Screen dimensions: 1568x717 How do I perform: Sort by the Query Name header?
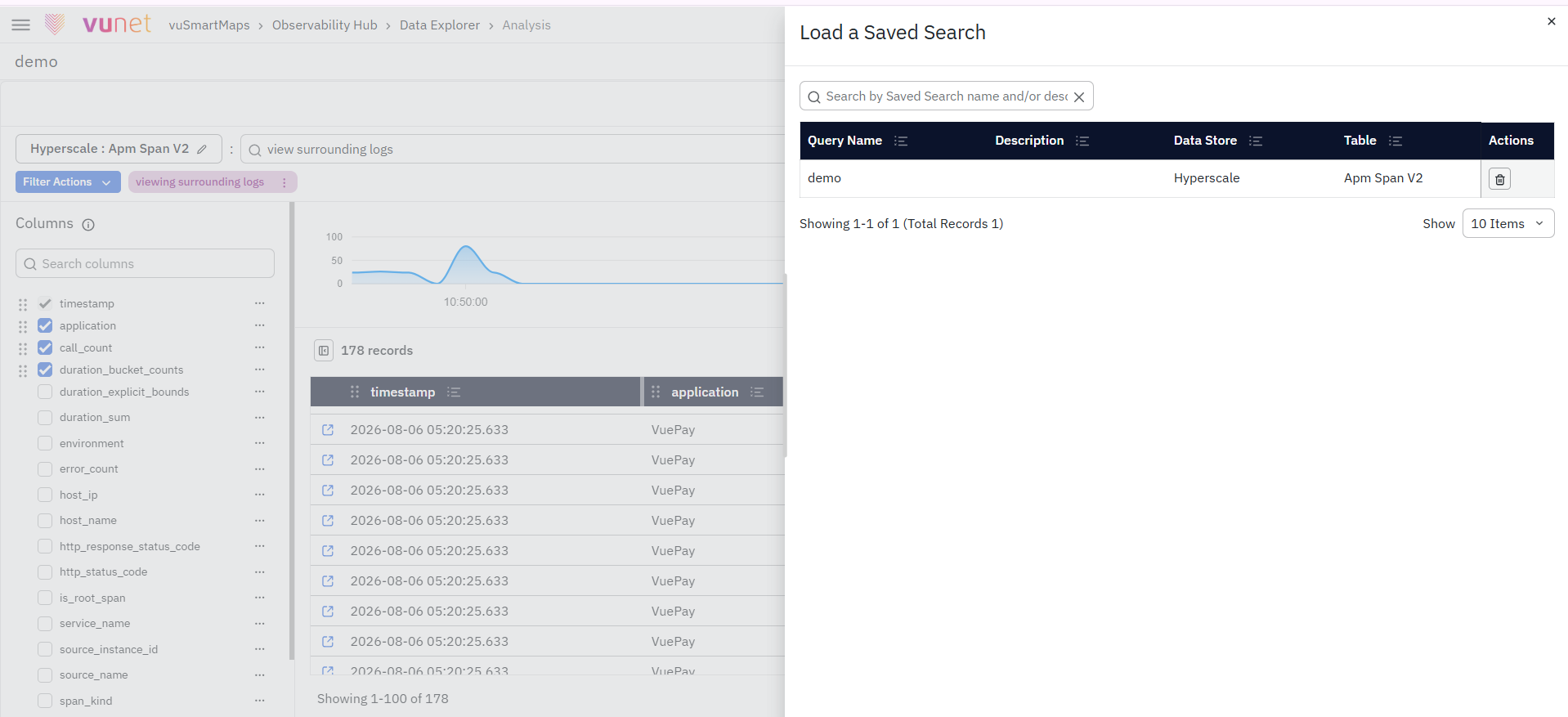coord(844,141)
